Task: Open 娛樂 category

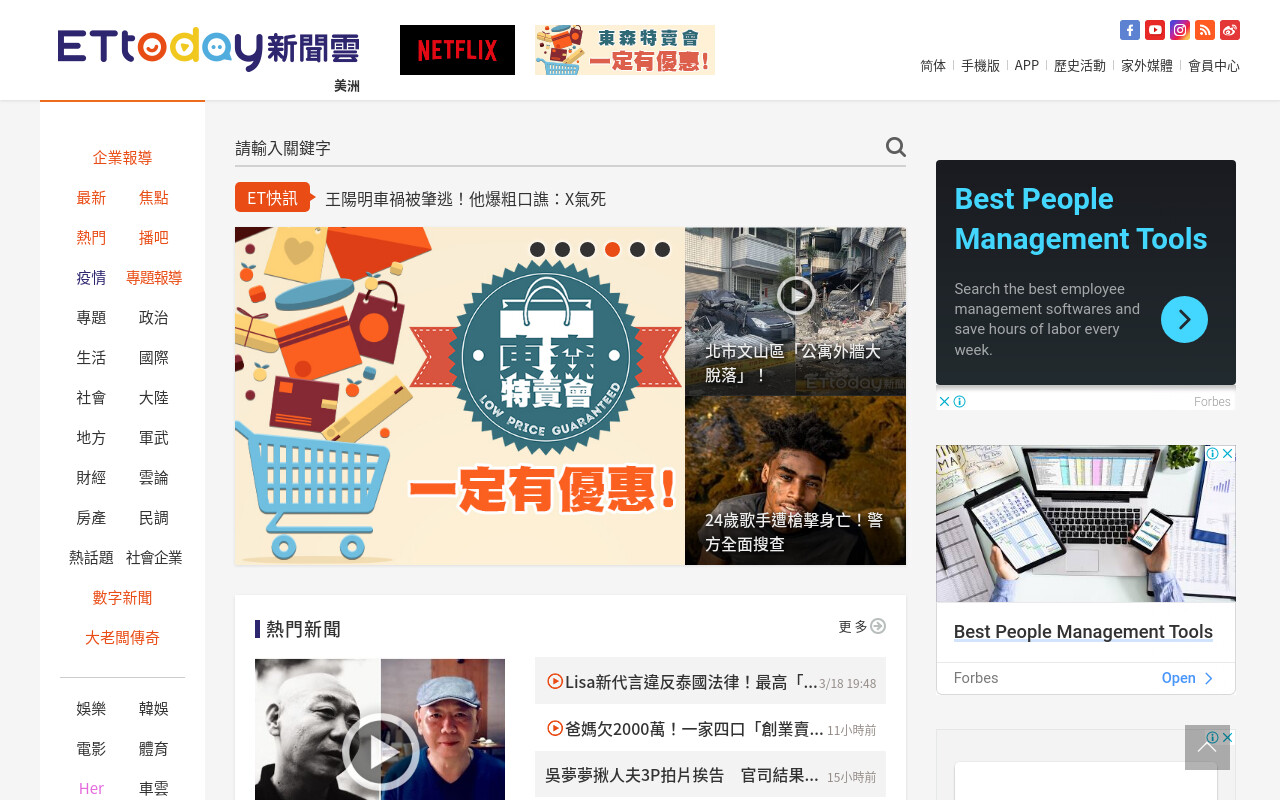Action: pos(91,708)
